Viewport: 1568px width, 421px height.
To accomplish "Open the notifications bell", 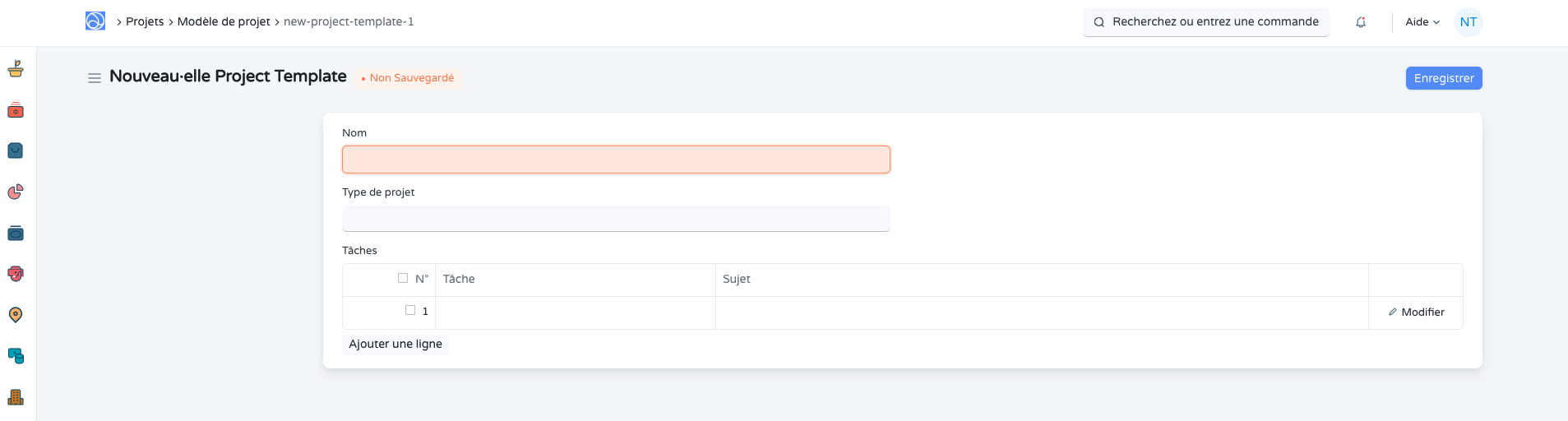I will pyautogui.click(x=1361, y=22).
